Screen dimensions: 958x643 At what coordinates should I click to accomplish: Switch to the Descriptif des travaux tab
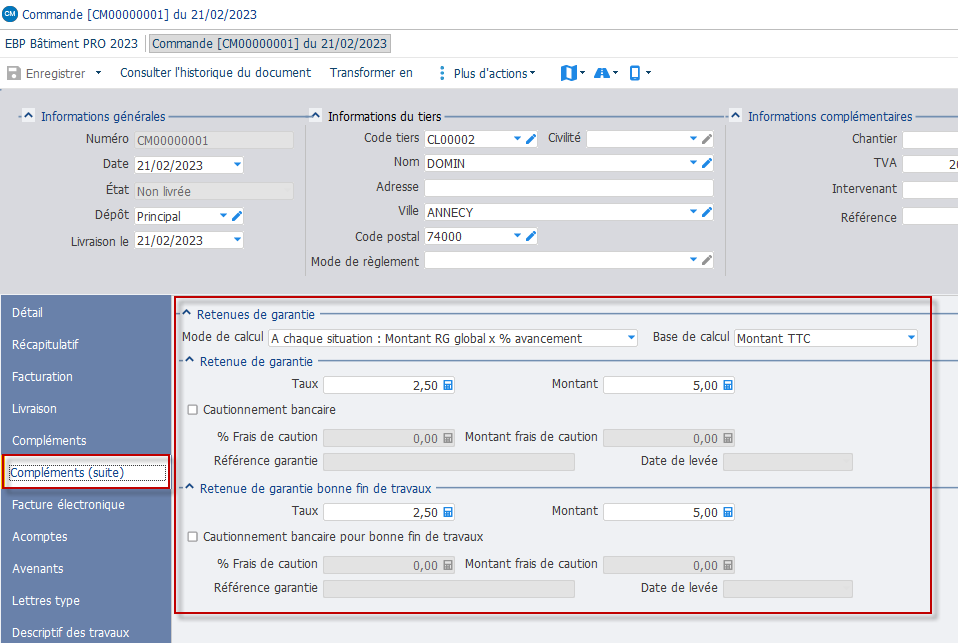pos(86,633)
